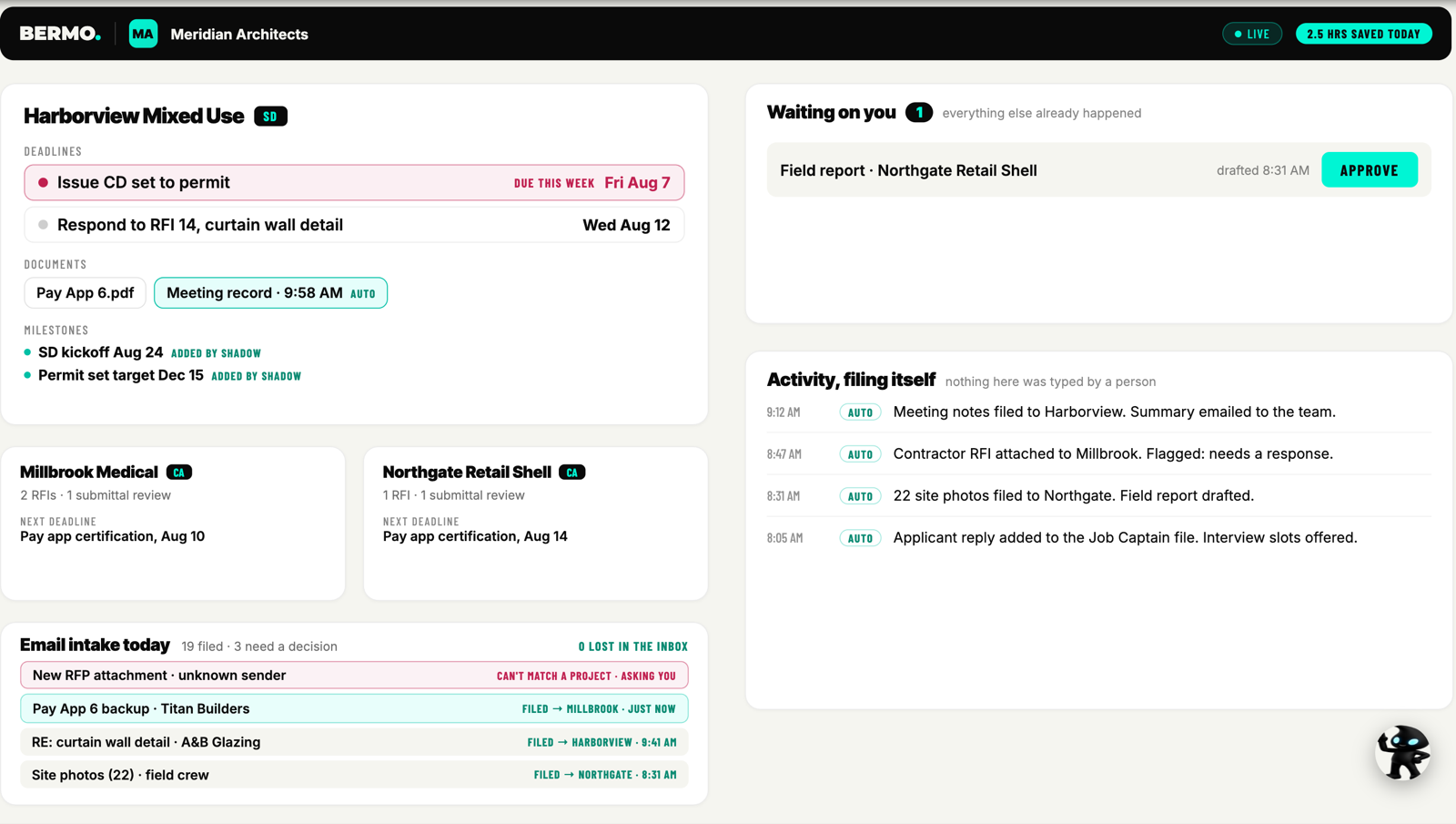Click the gray dot on Respond to RFI 14

tap(43, 225)
